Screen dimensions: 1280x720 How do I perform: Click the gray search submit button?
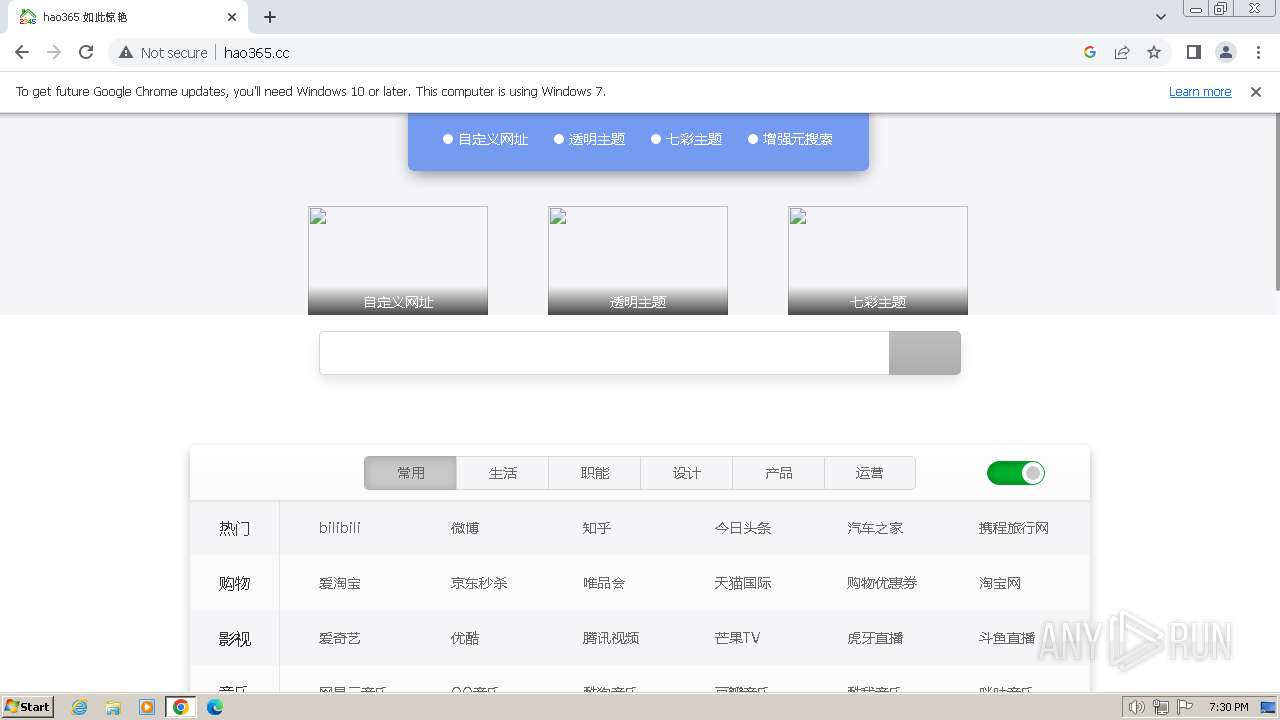tap(925, 353)
